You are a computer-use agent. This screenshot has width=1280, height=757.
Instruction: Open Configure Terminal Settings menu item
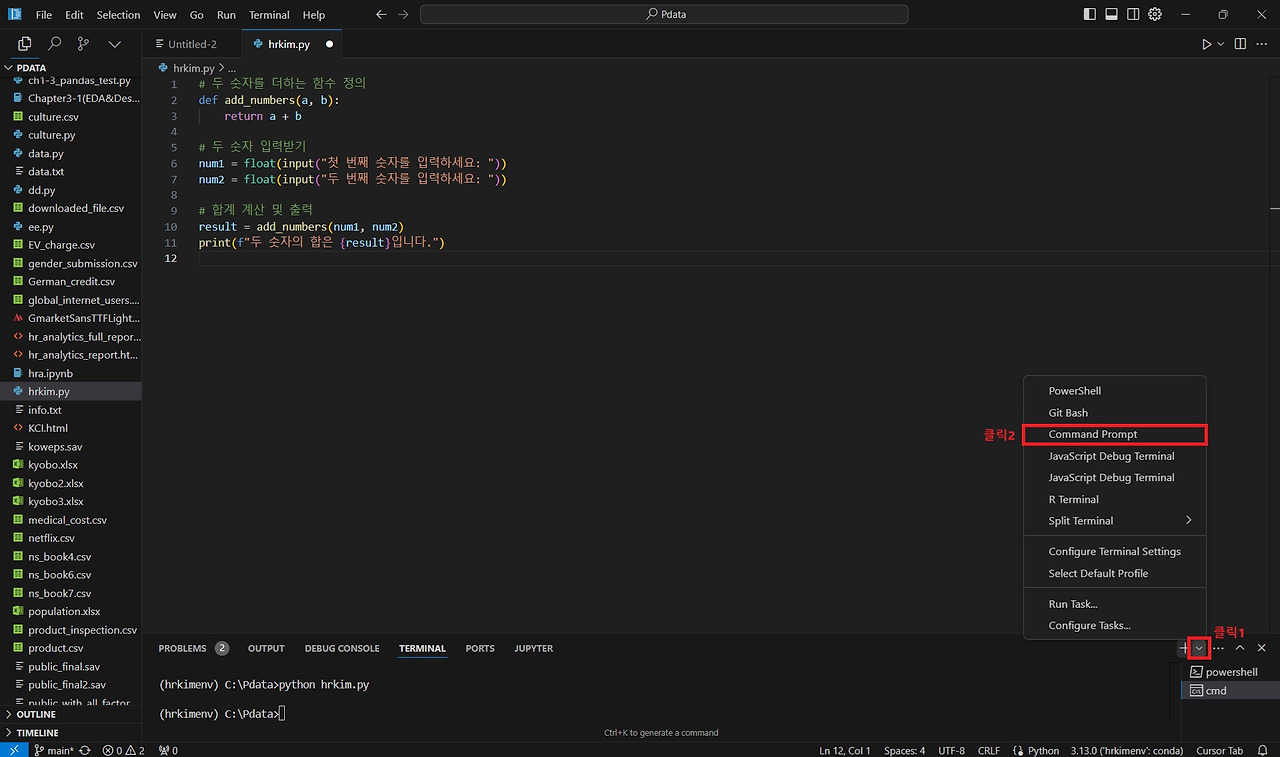click(x=1115, y=552)
